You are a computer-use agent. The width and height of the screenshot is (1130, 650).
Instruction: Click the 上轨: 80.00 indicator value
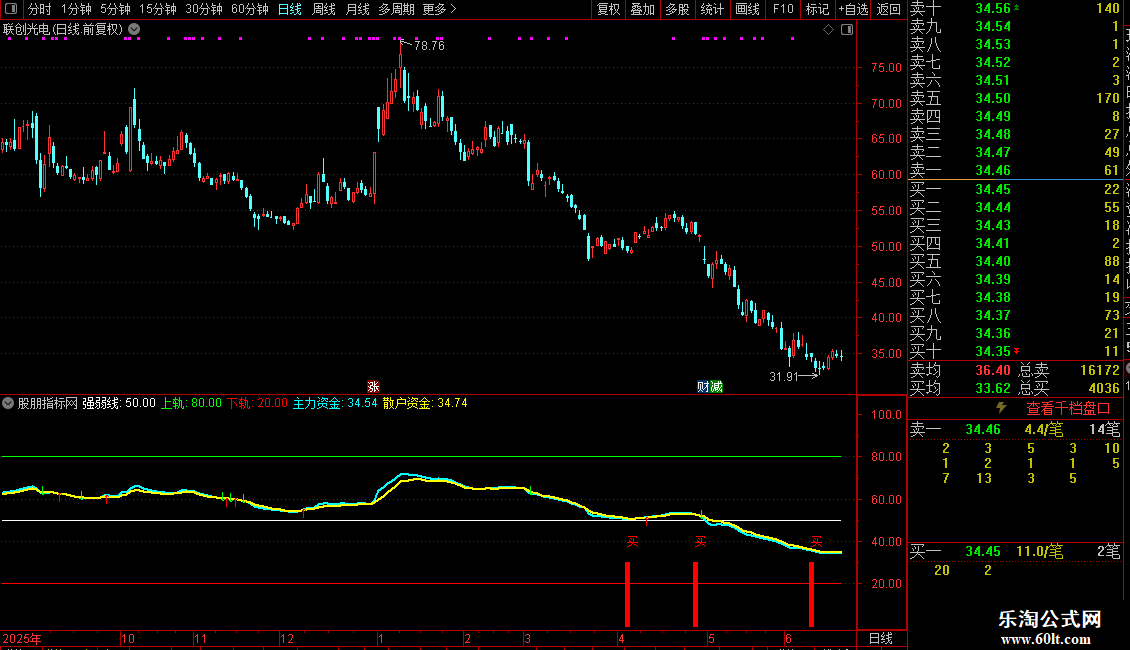point(191,403)
